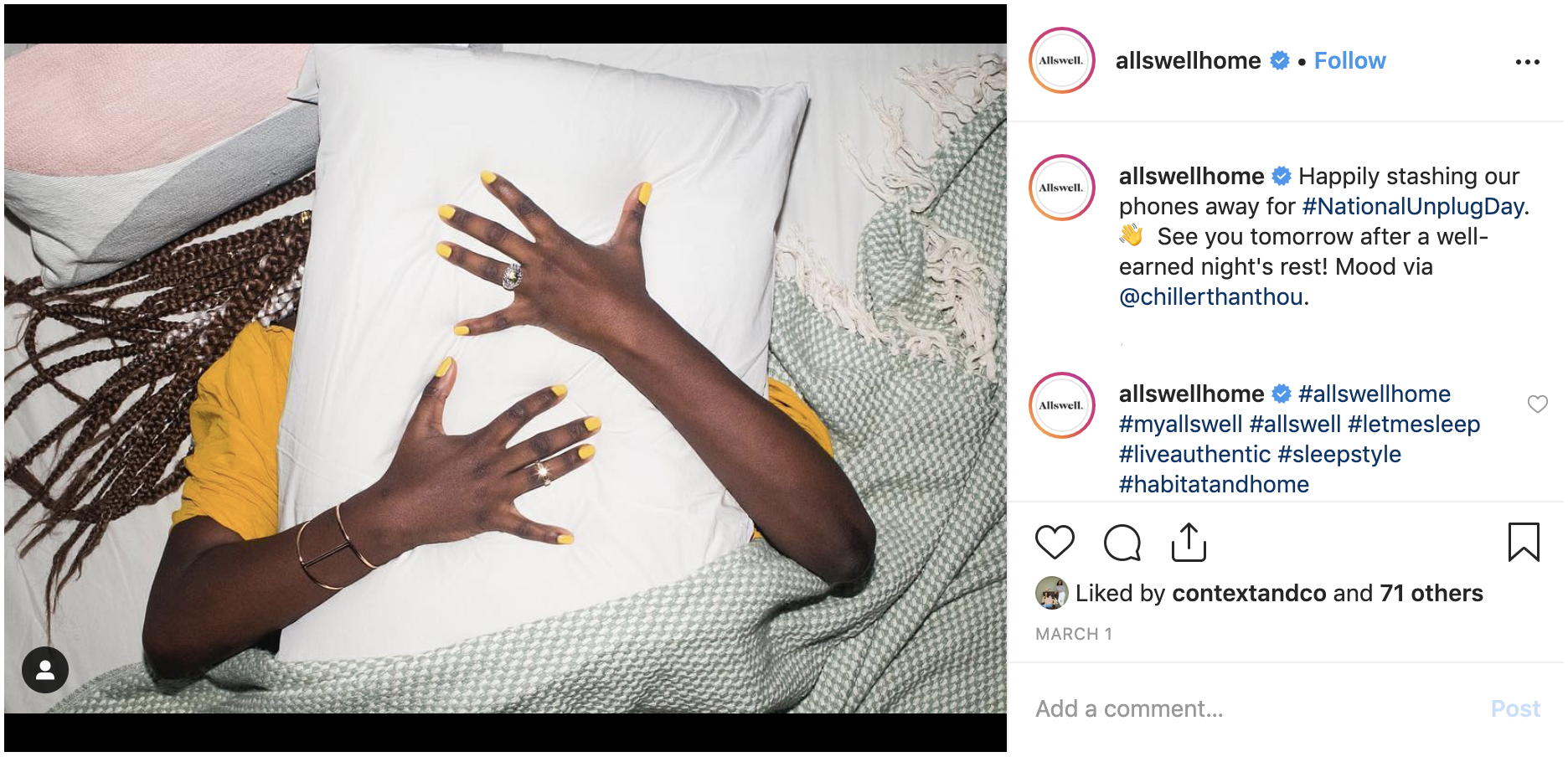Show tagged people icon on the photo

[x=45, y=670]
